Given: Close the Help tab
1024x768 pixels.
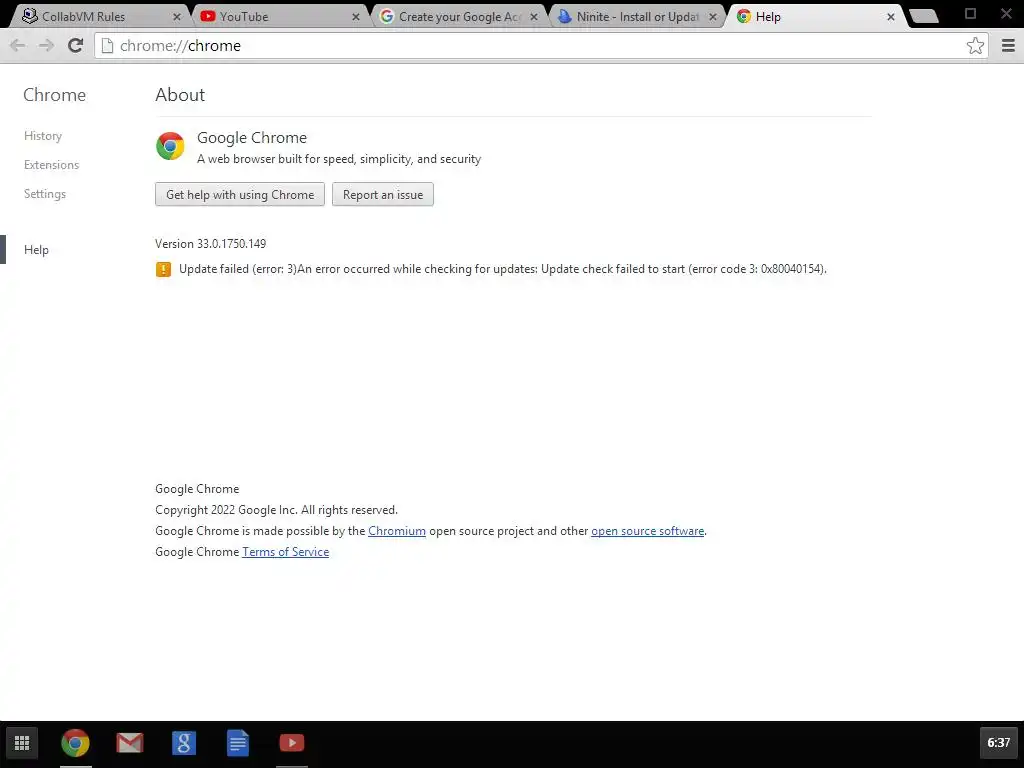Looking at the screenshot, I should pyautogui.click(x=891, y=17).
